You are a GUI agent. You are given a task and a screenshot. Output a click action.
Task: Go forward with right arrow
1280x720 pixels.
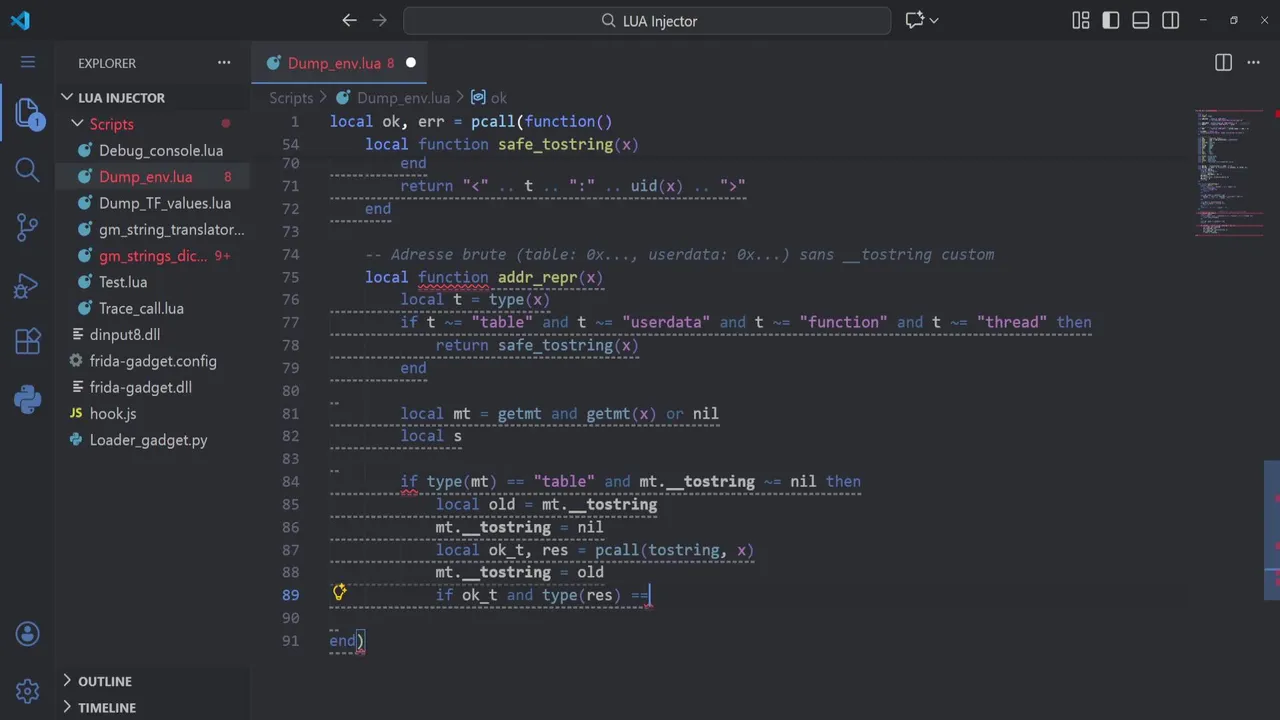coord(379,20)
